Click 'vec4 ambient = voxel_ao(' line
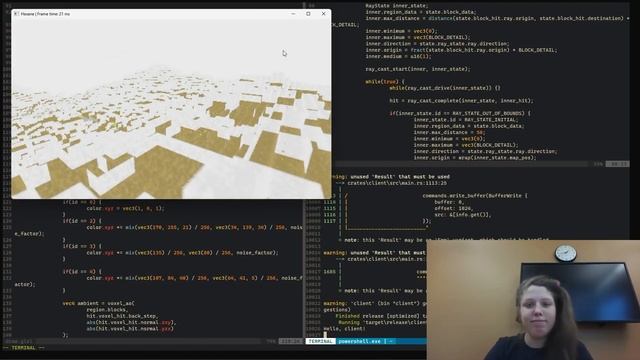This screenshot has width=640, height=360. (x=98, y=303)
